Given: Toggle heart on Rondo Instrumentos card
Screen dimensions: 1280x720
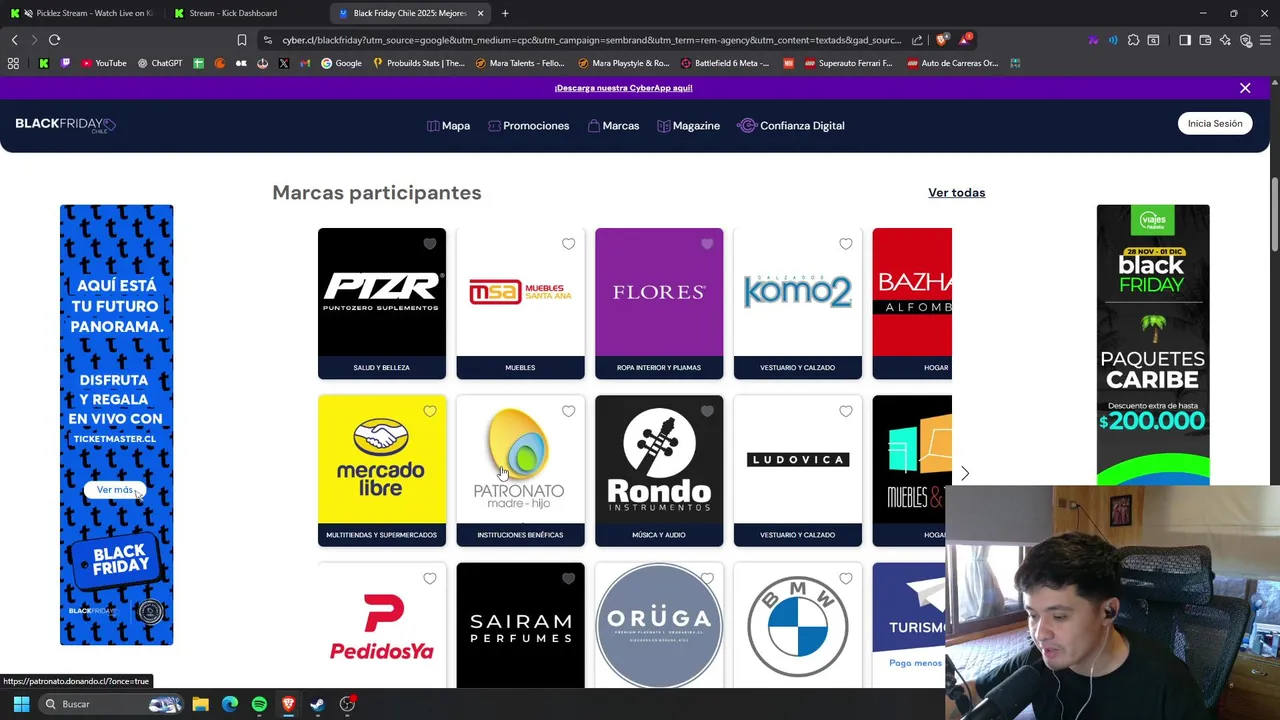Looking at the screenshot, I should tap(707, 411).
